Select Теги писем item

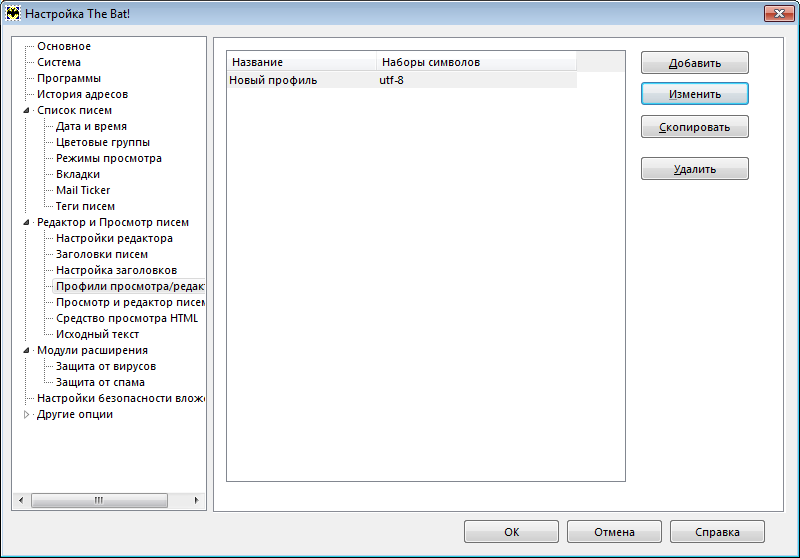85,207
